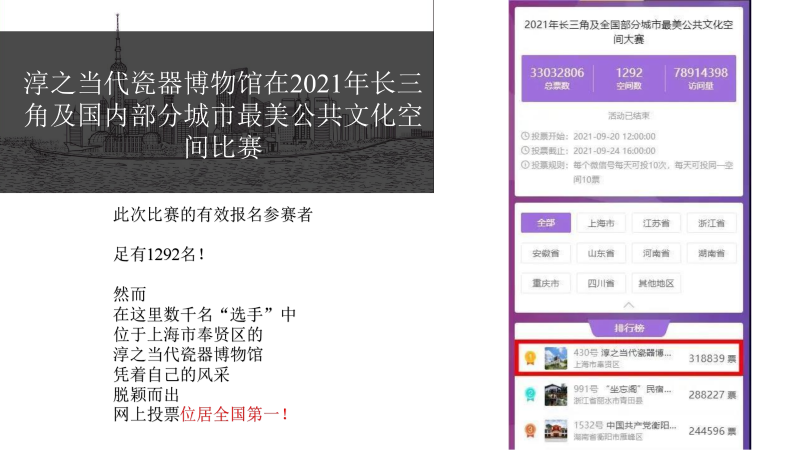Select the 重庆市 region filter

click(546, 283)
